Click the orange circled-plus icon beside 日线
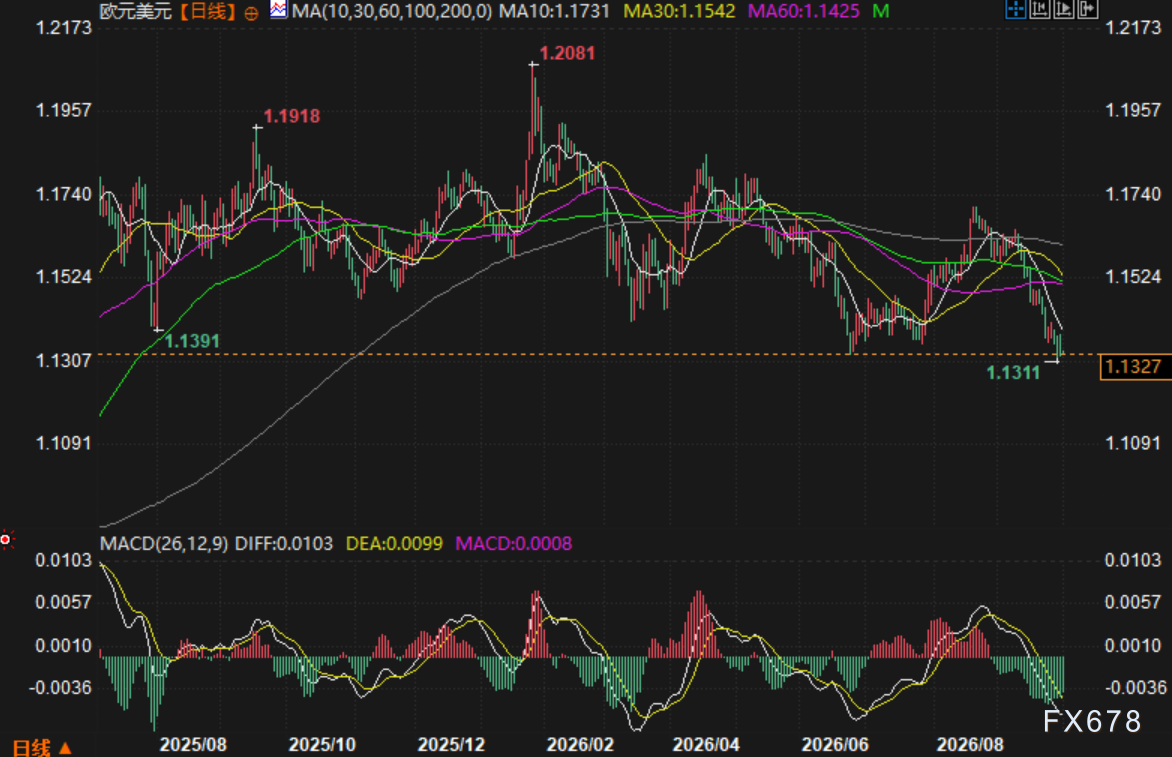 pyautogui.click(x=251, y=13)
